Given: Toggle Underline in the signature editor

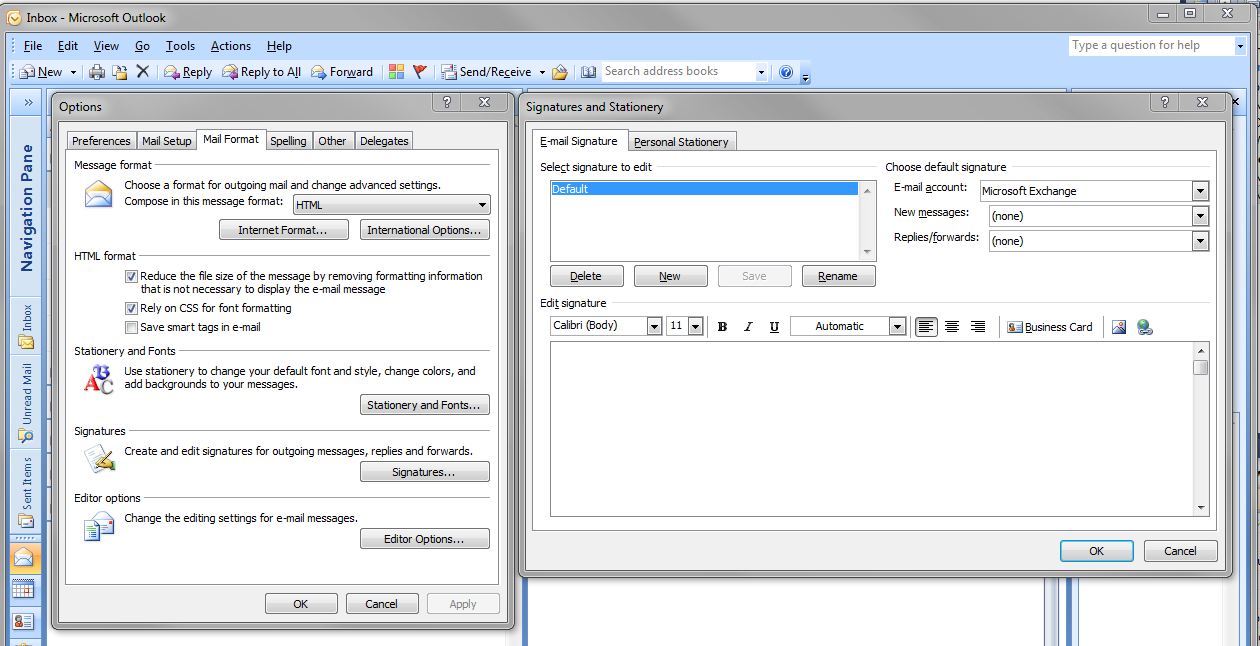Looking at the screenshot, I should [x=774, y=327].
